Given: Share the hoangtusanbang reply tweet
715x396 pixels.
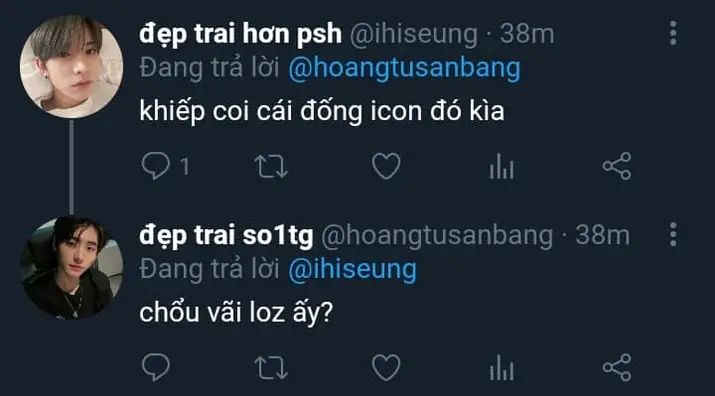Looking at the screenshot, I should [x=617, y=368].
